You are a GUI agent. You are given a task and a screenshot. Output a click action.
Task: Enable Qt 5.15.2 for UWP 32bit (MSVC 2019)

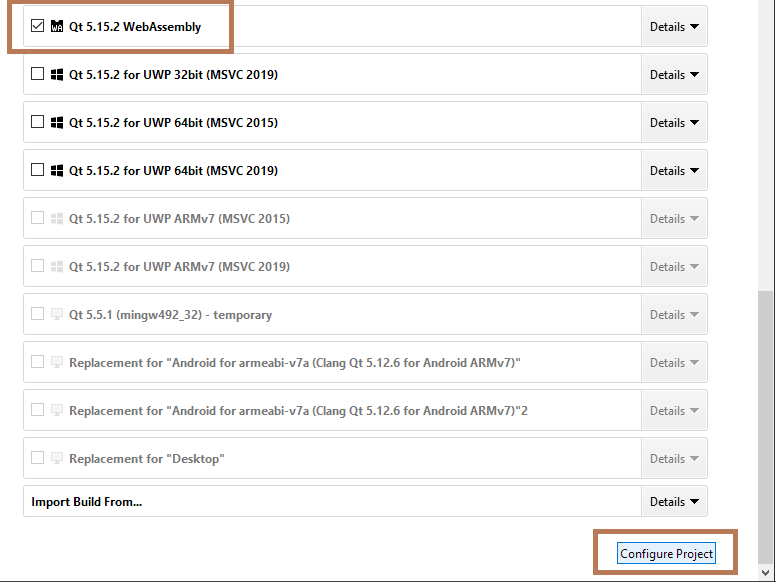click(x=38, y=75)
